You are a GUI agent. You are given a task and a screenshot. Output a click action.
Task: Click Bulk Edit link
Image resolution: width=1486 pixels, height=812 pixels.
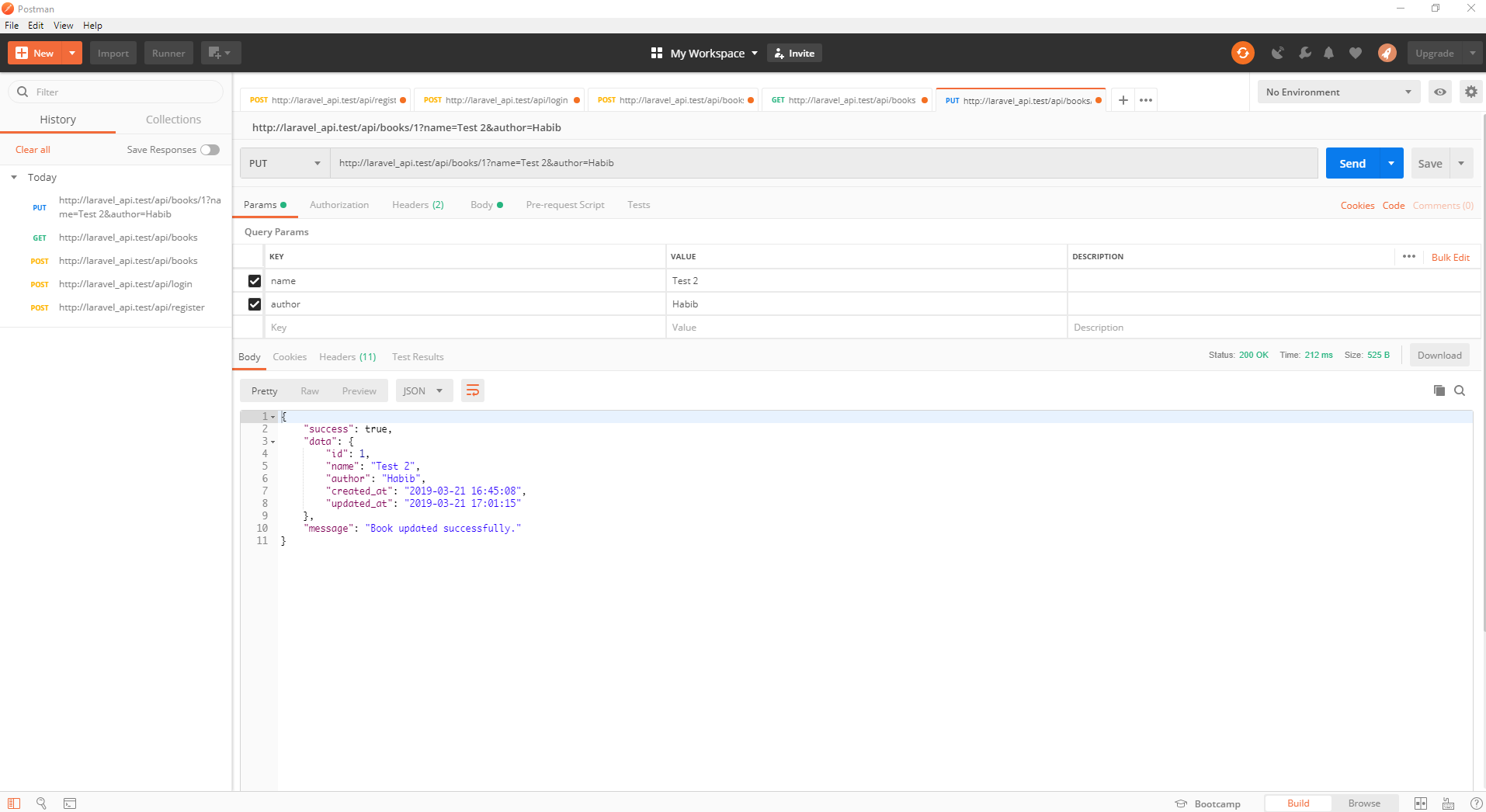1450,257
